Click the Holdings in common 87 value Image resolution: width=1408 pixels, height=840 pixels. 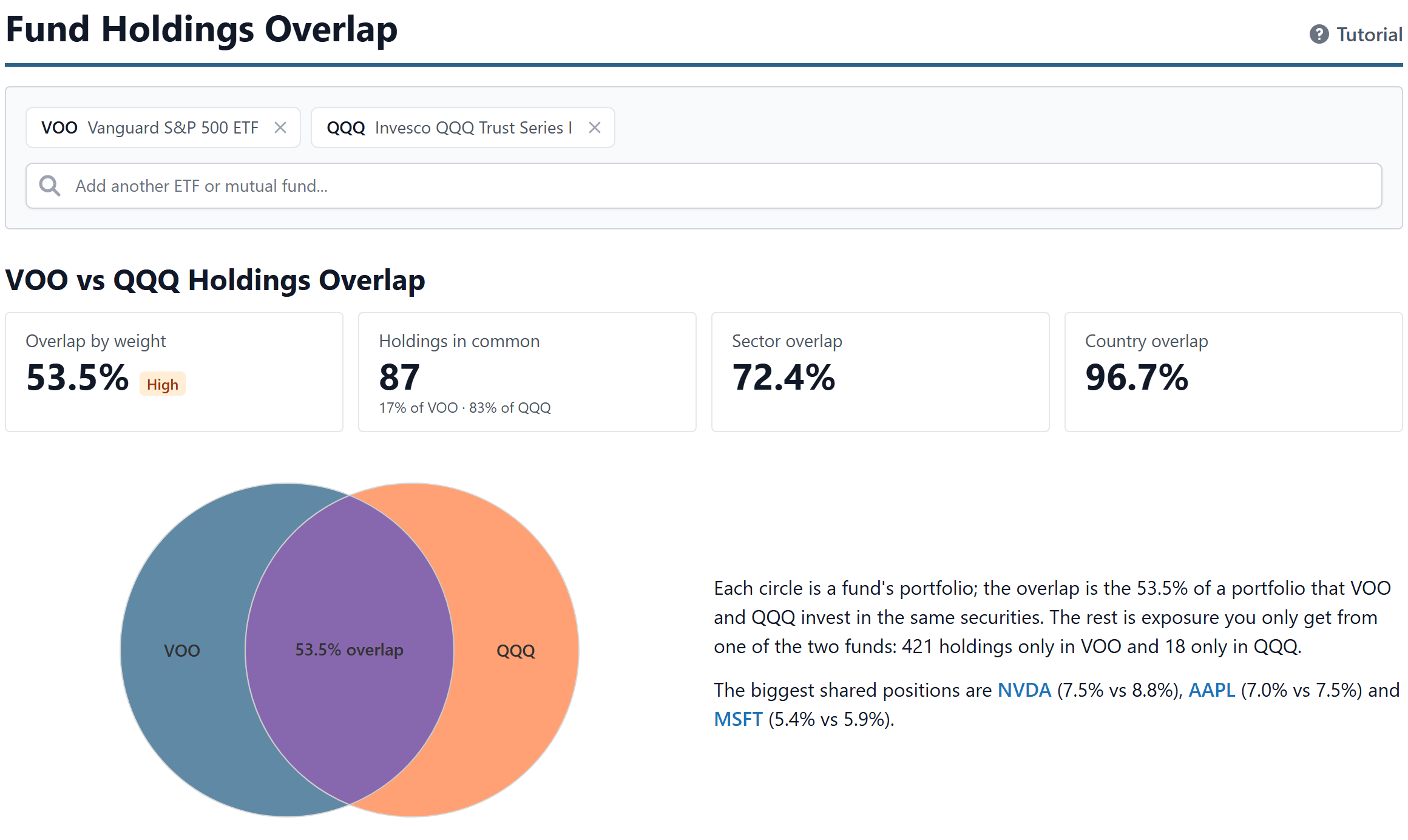[x=399, y=377]
